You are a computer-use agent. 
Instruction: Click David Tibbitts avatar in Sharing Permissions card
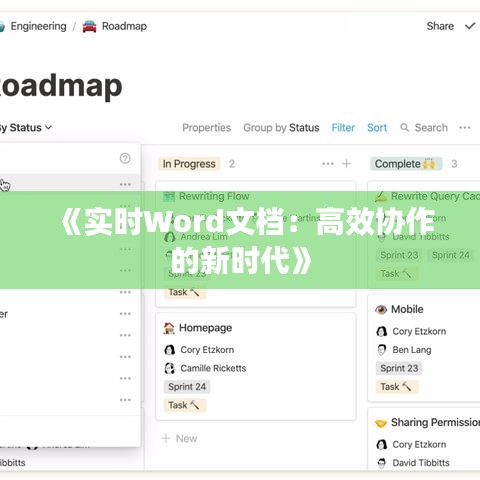coord(382,463)
